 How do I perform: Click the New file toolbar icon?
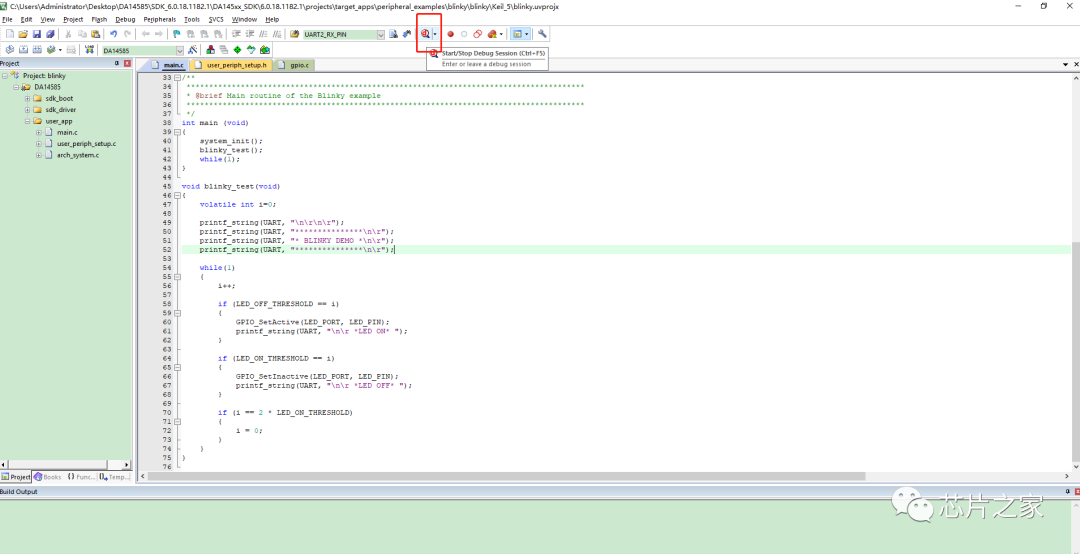pyautogui.click(x=10, y=34)
